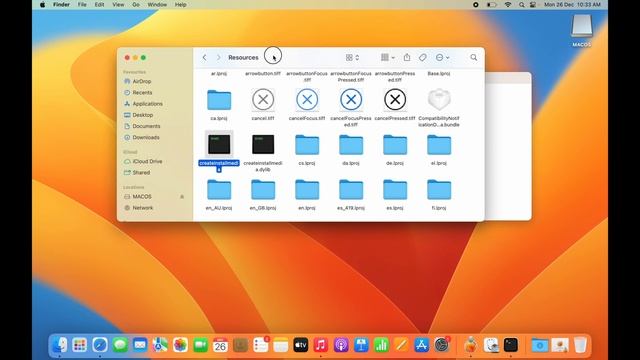The image size is (640, 360).
Task: Click the Wi-Fi status icon
Action: point(508,4)
